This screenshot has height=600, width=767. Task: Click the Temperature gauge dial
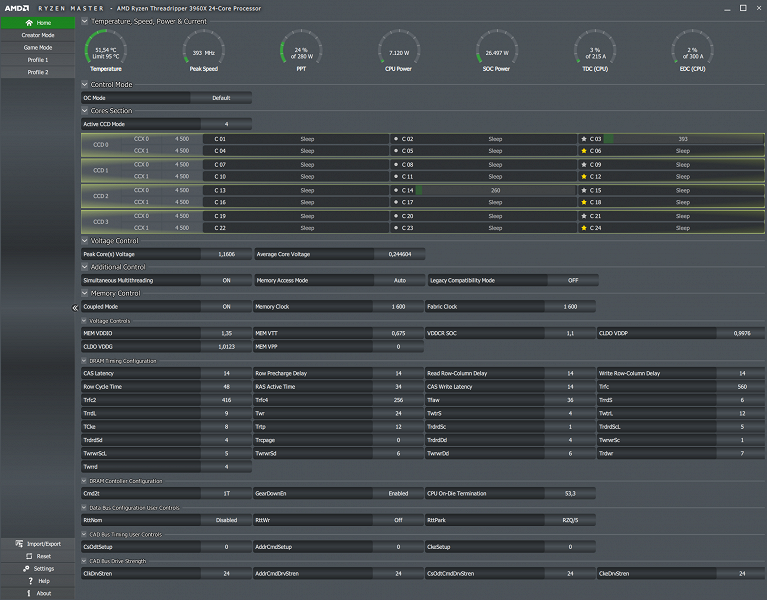[106, 49]
